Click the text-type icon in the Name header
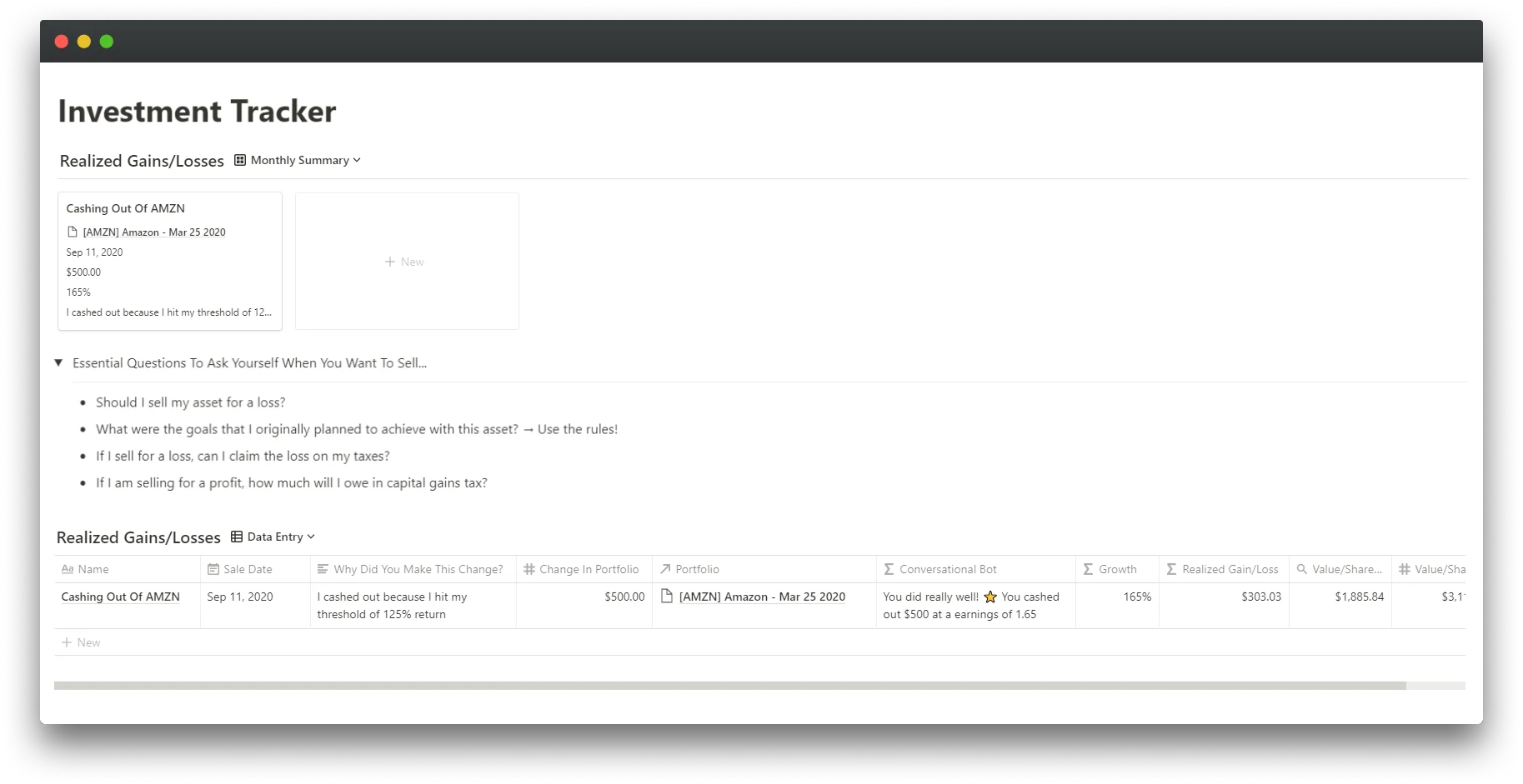 (68, 569)
